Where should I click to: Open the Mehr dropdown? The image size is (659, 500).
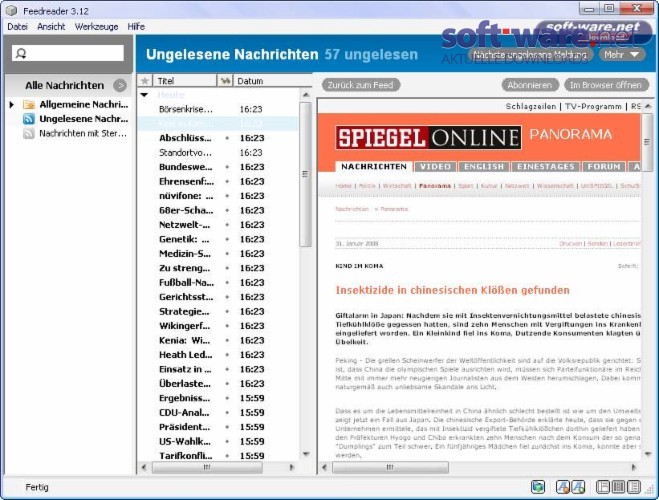pyautogui.click(x=622, y=55)
